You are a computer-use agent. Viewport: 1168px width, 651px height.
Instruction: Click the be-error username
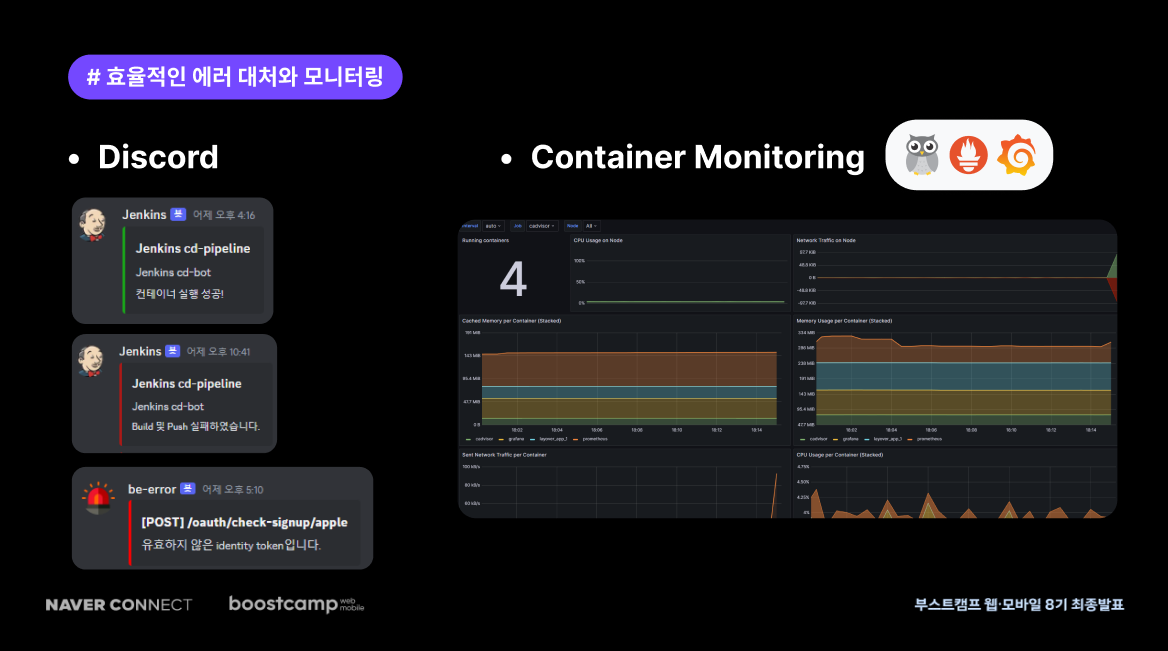[152, 489]
